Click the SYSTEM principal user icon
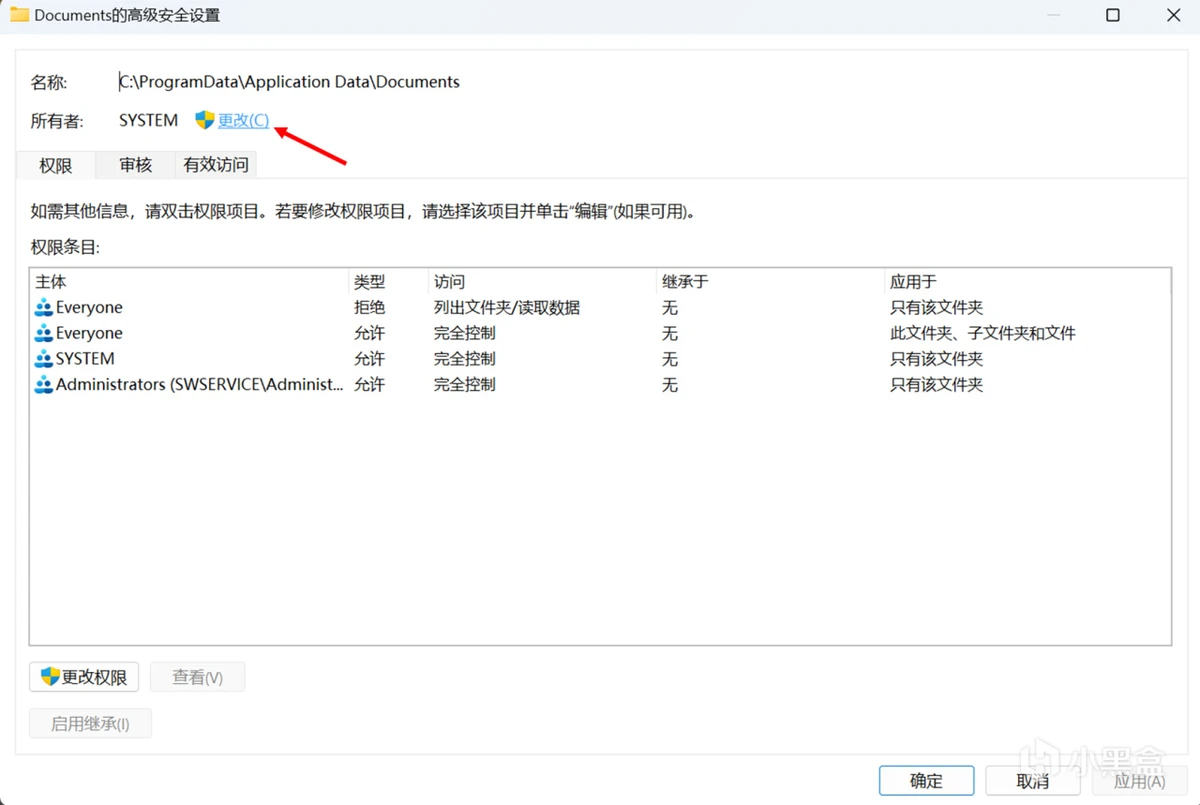This screenshot has width=1200, height=805. (44, 359)
